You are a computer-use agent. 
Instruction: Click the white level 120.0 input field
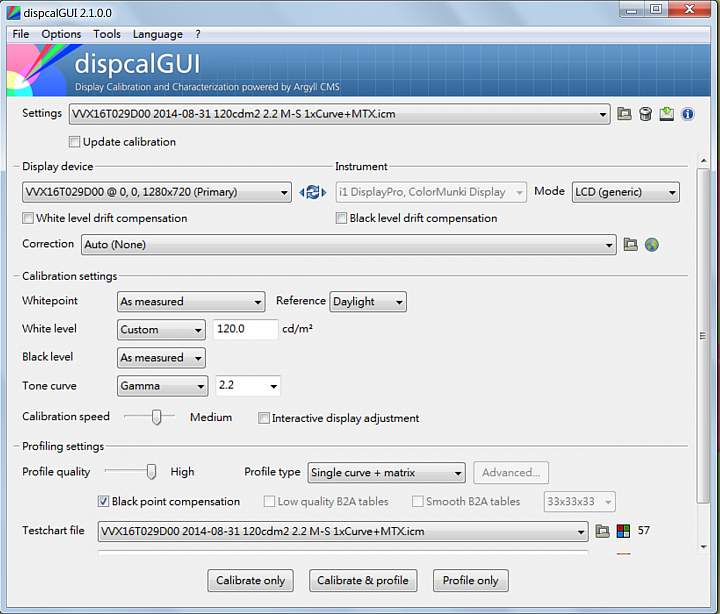click(246, 329)
